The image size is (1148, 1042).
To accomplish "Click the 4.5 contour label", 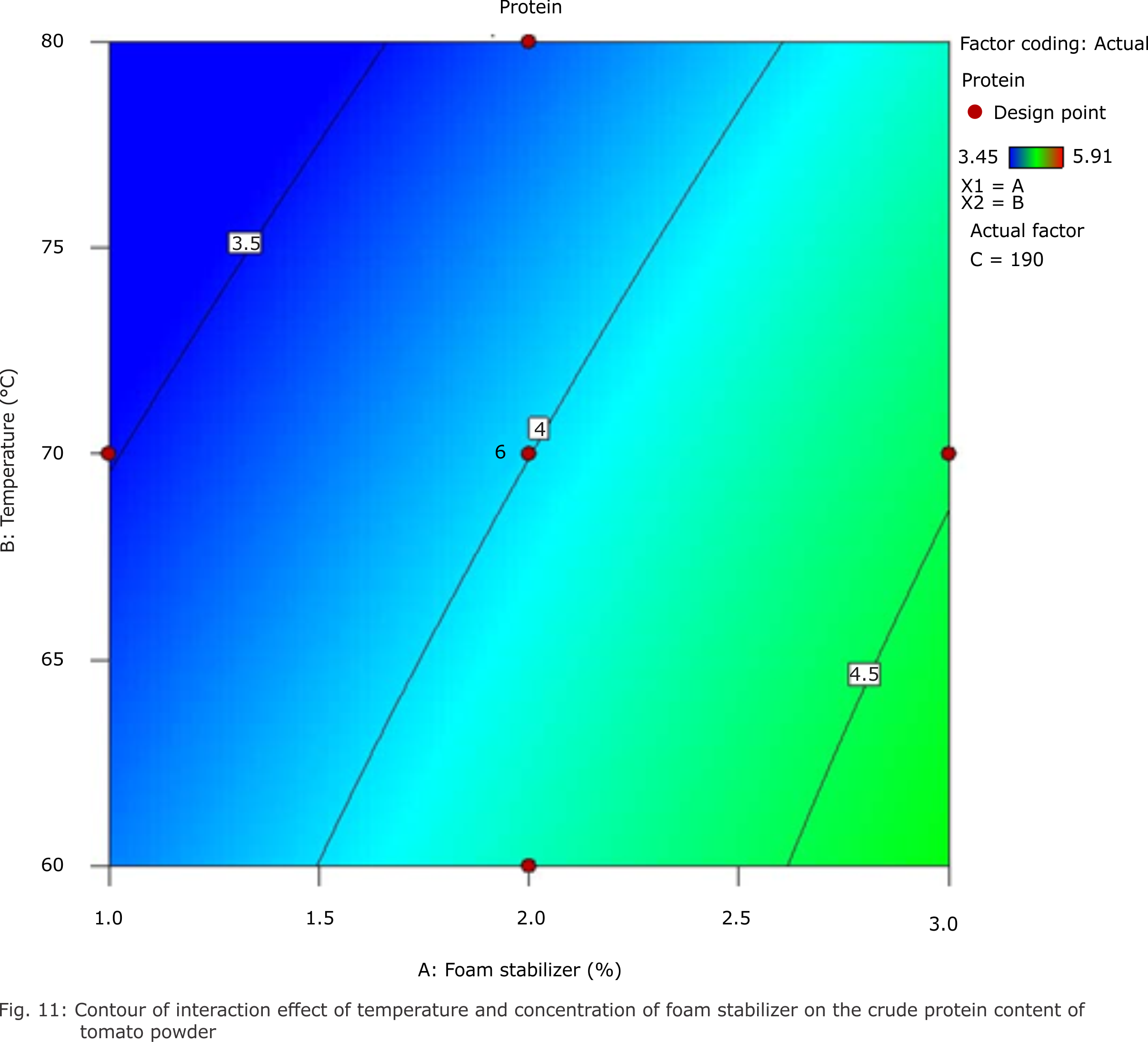I will click(864, 674).
